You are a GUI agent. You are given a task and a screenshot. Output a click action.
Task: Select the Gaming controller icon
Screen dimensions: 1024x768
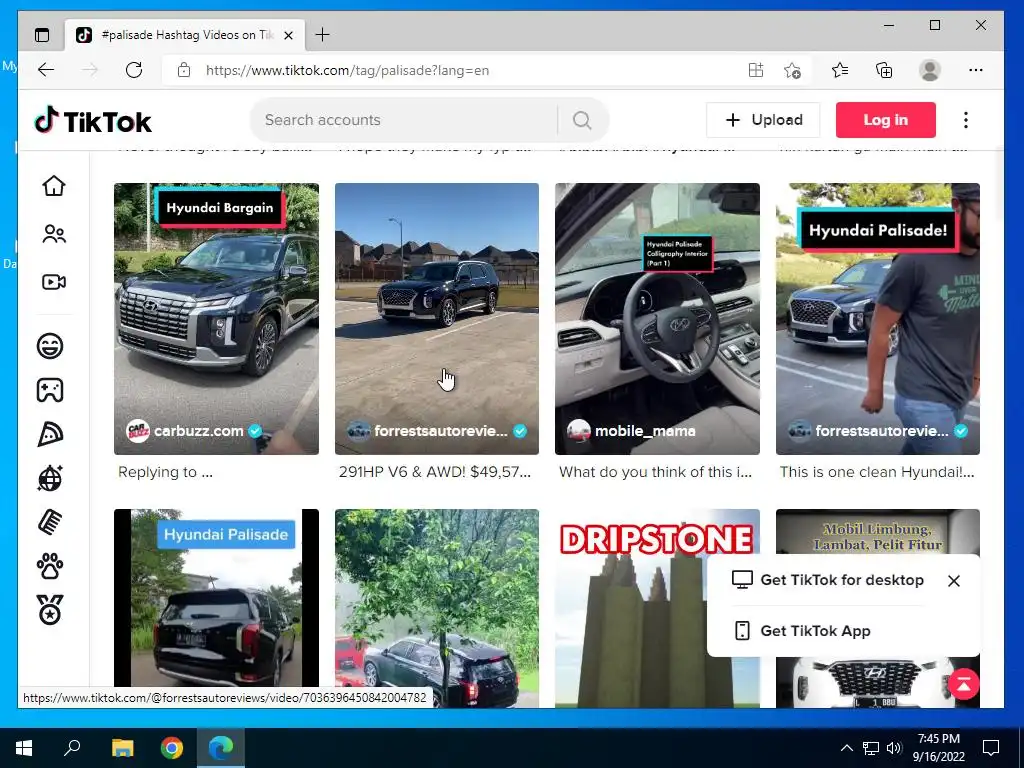(x=50, y=390)
